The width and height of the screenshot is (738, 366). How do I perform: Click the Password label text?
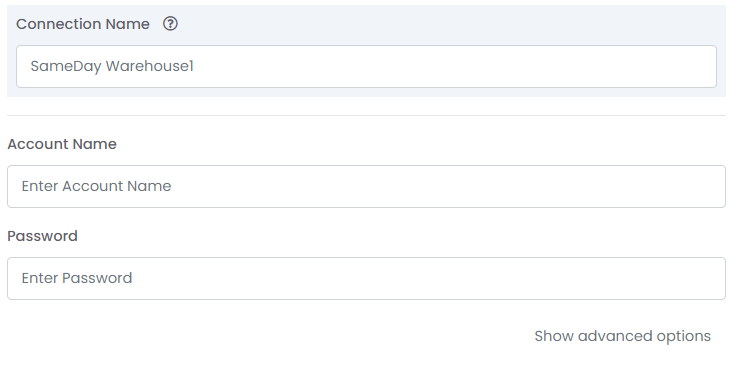pos(42,236)
